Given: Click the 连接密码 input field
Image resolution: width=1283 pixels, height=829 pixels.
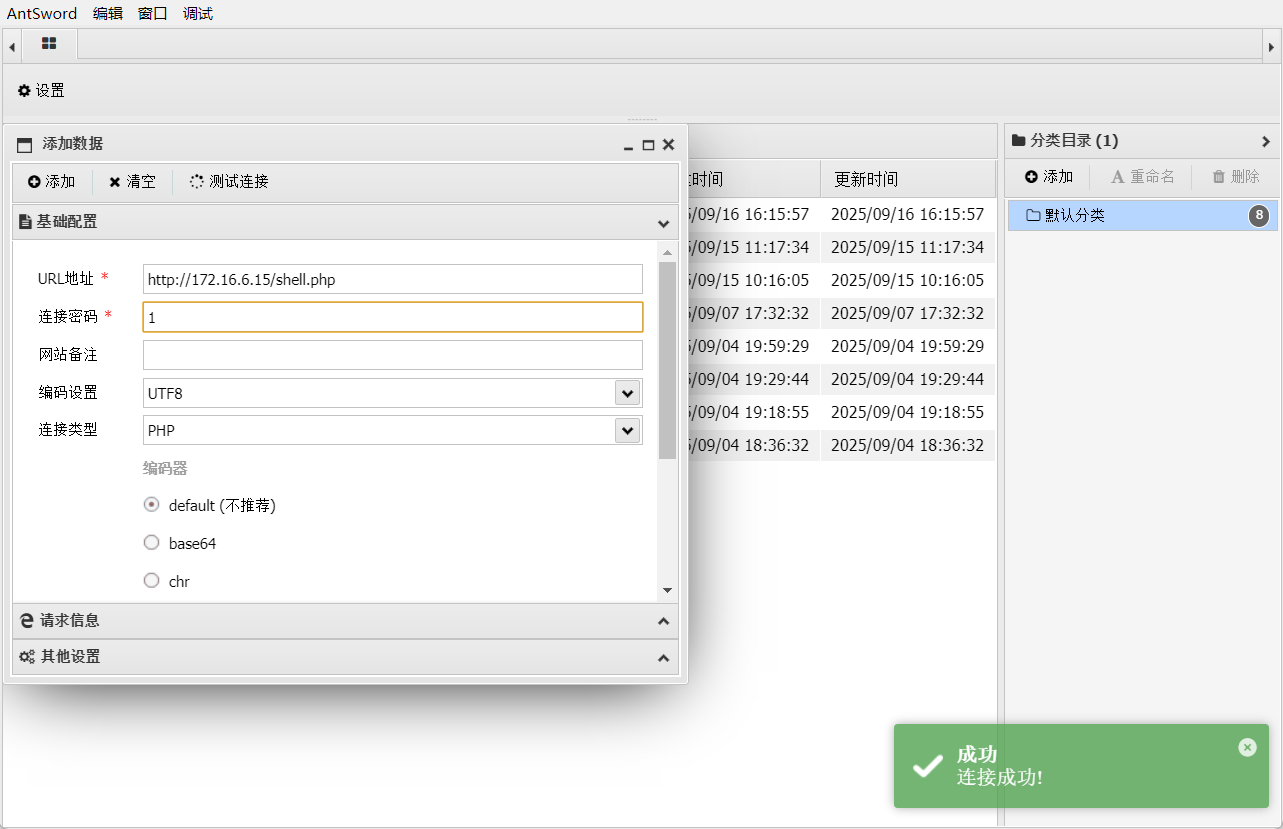Looking at the screenshot, I should pyautogui.click(x=393, y=317).
